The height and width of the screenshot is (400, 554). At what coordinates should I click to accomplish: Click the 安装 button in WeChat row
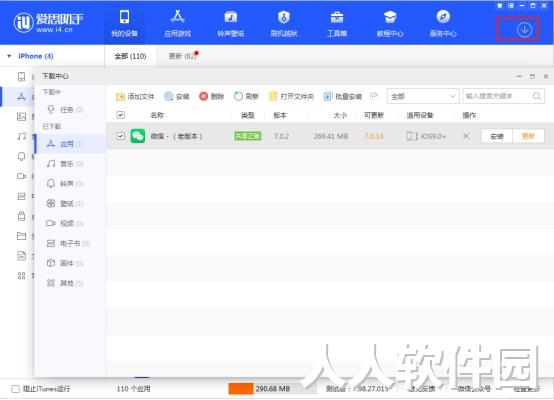point(497,136)
